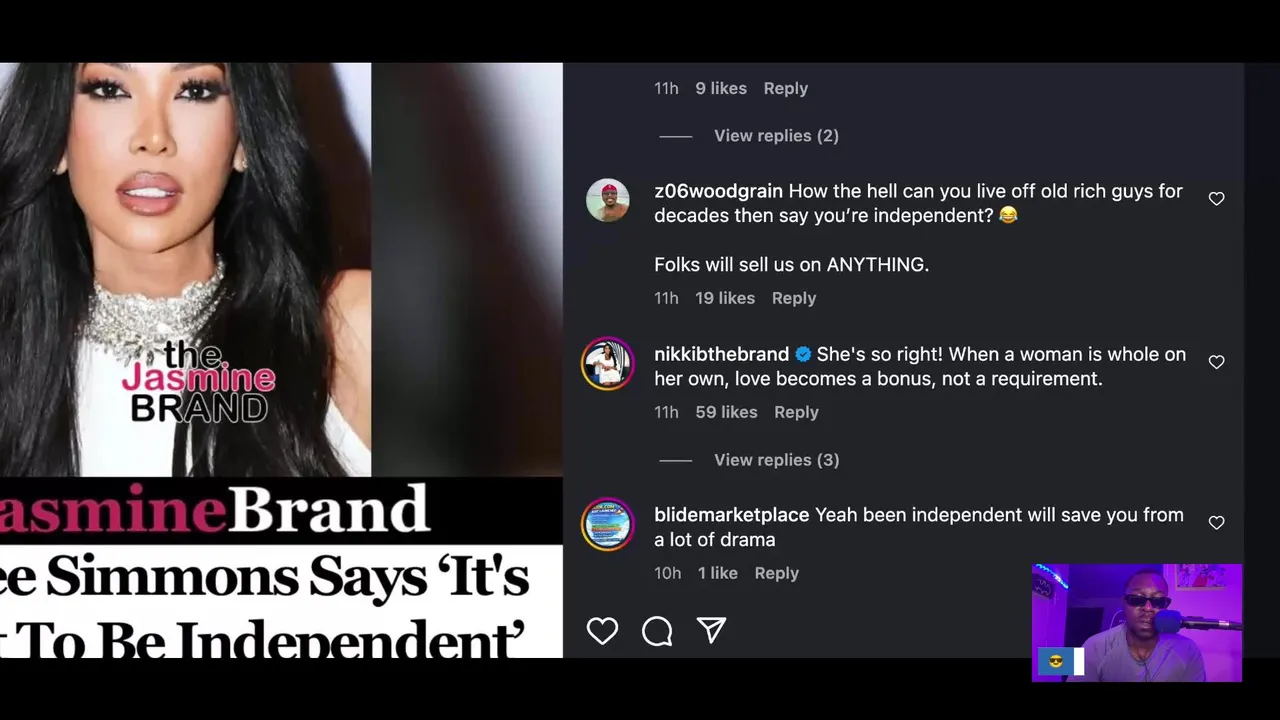Reply to z06woodgrain's comment

coord(794,298)
